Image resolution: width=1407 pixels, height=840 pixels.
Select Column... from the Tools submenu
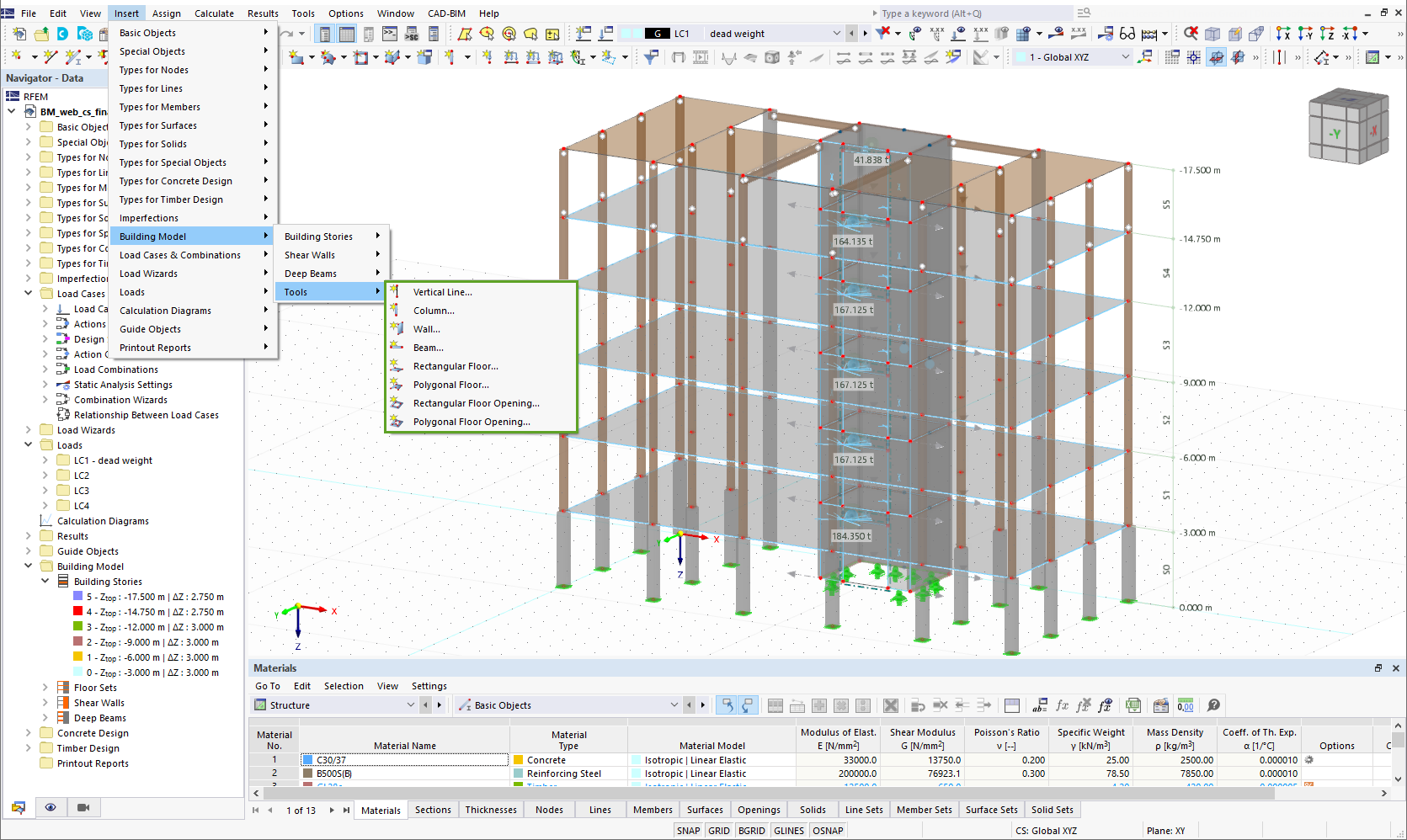[434, 311]
